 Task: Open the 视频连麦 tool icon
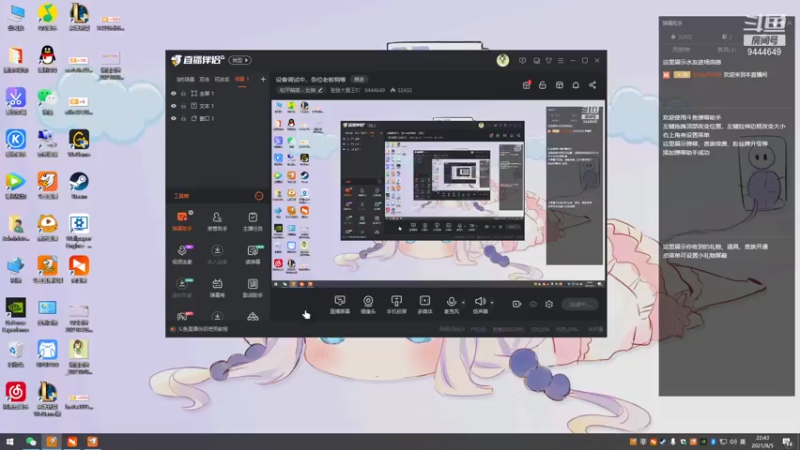(x=182, y=254)
